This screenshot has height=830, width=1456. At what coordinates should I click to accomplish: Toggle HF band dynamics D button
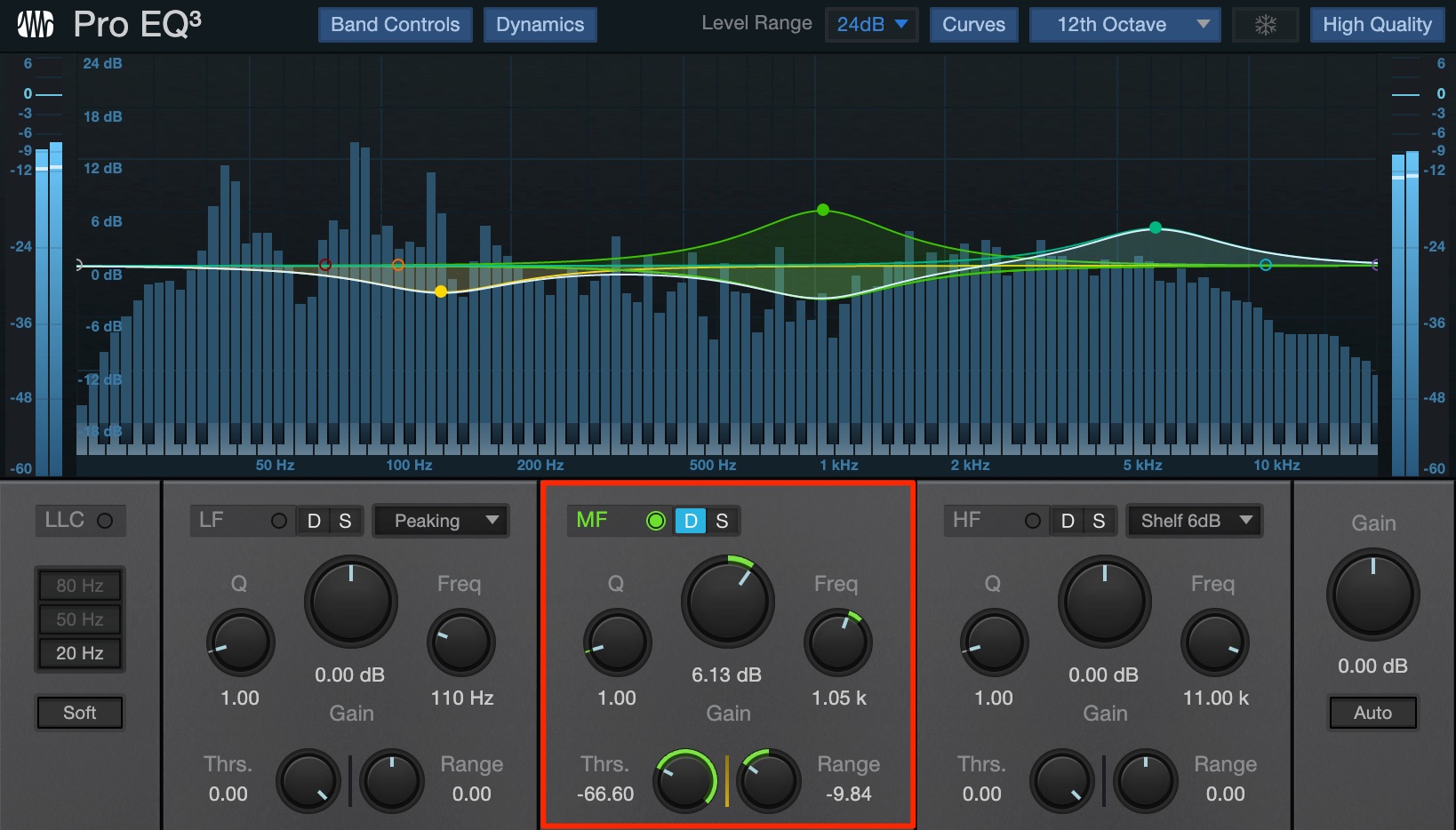click(1068, 521)
